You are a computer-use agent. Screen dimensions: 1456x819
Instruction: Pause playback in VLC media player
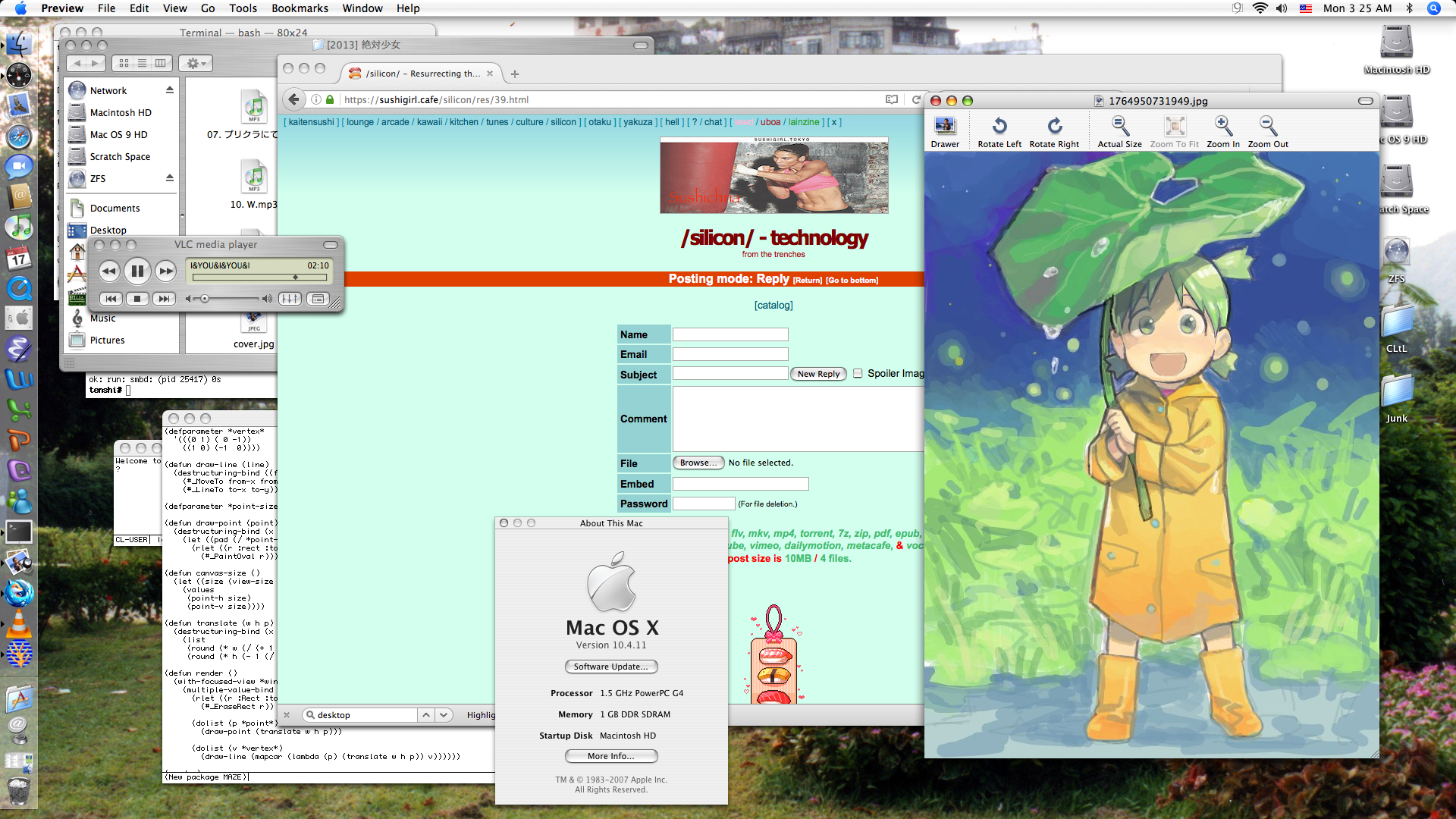(137, 271)
